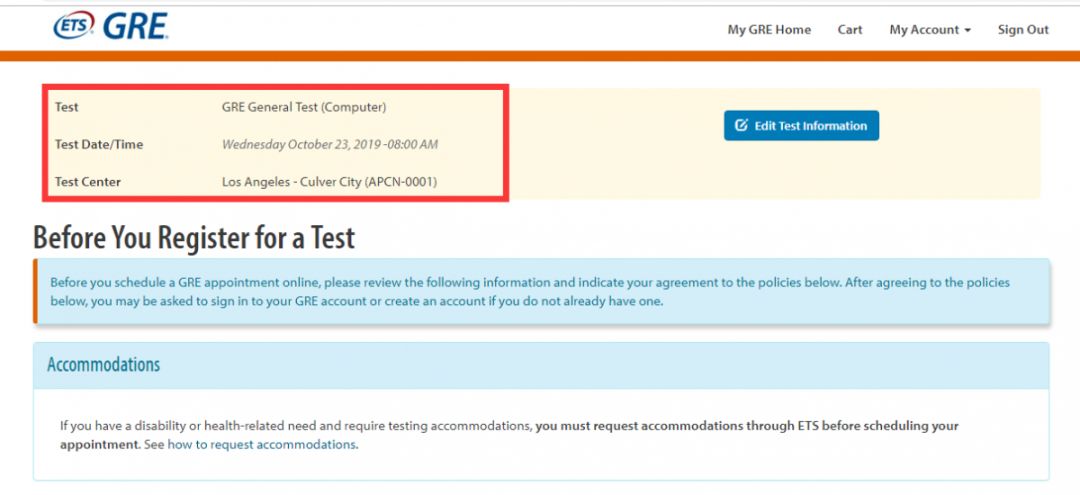
Task: Click the blue policy information banner text
Action: 530,292
